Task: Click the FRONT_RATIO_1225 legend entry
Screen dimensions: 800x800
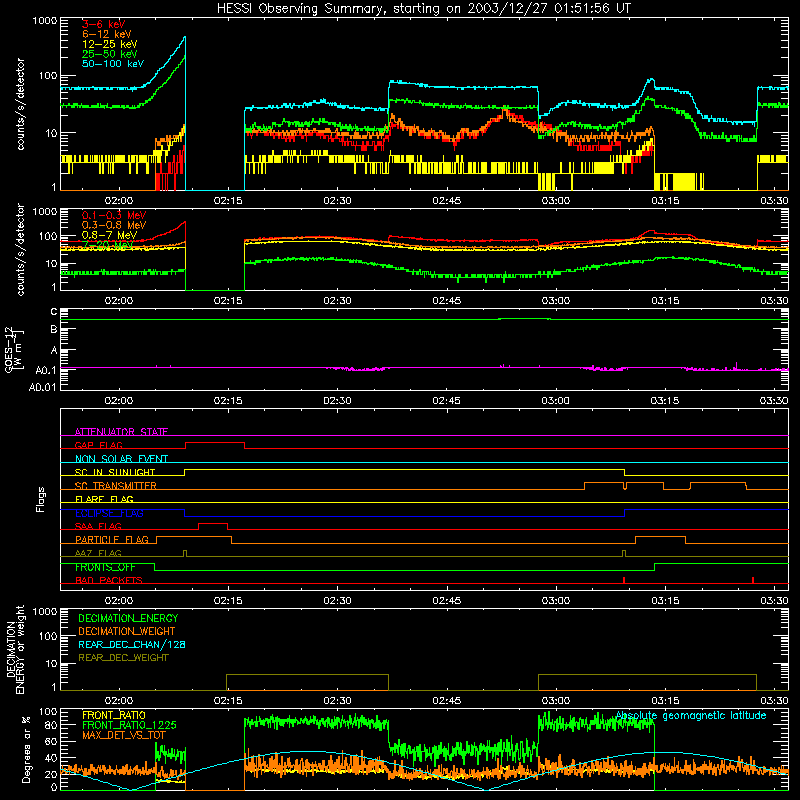Action: (x=129, y=725)
